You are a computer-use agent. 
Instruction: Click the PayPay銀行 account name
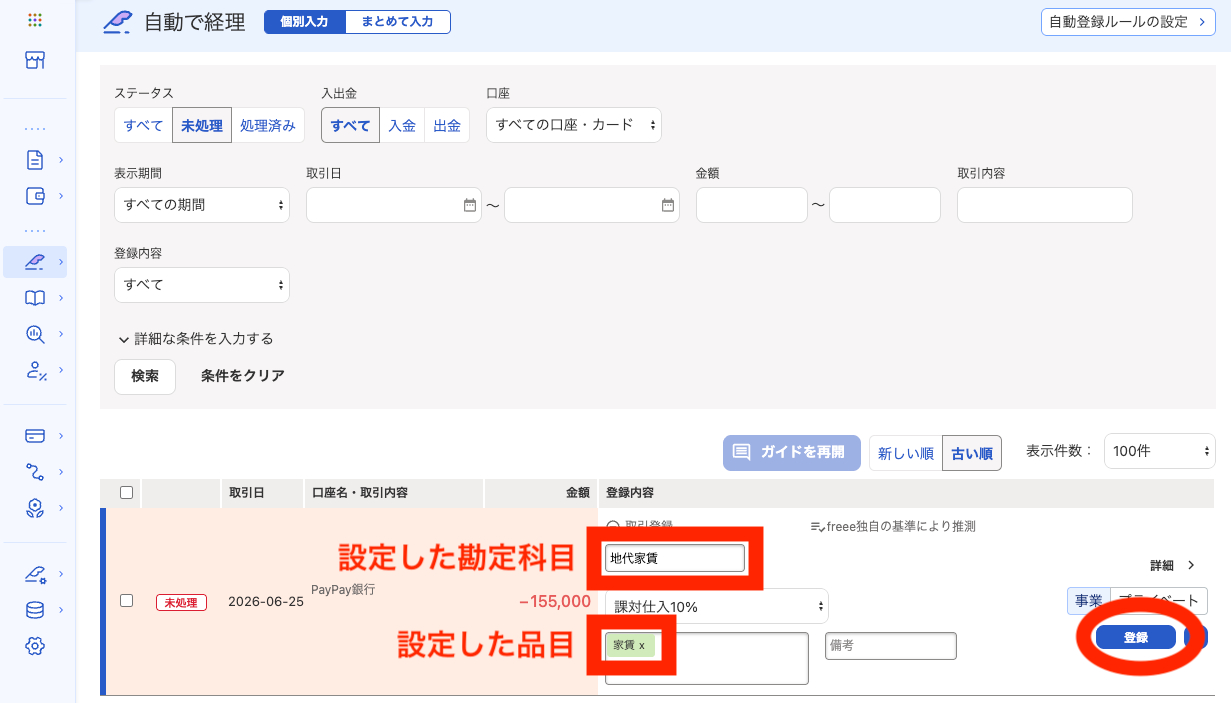pos(343,590)
